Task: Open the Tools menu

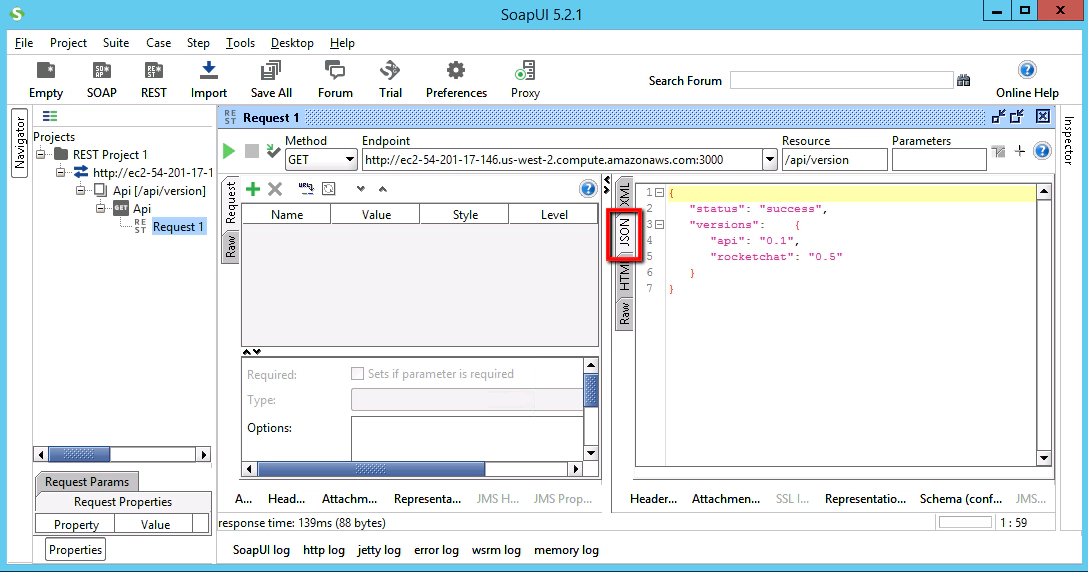Action: (240, 43)
